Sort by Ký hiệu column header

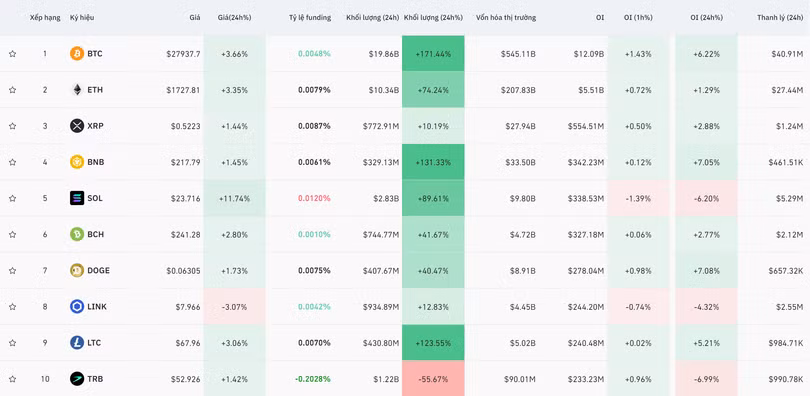tap(82, 18)
